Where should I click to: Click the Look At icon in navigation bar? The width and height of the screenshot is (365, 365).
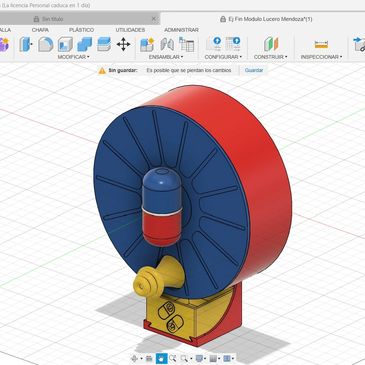click(x=149, y=358)
